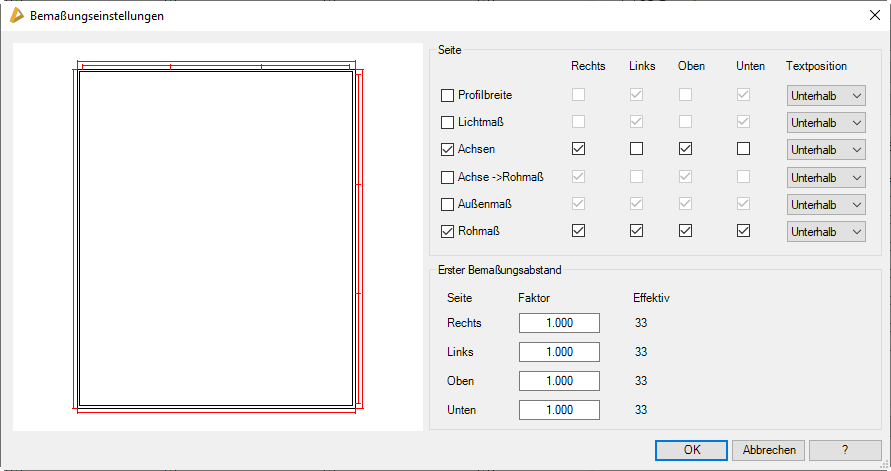Image resolution: width=891 pixels, height=471 pixels.
Task: Check the Links checkbox for Achsen
Action: click(636, 150)
